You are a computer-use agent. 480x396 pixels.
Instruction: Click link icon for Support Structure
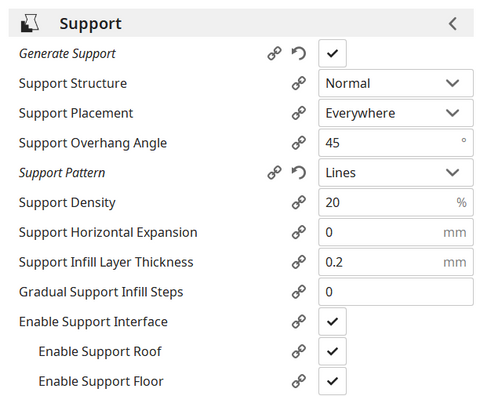pyautogui.click(x=298, y=83)
